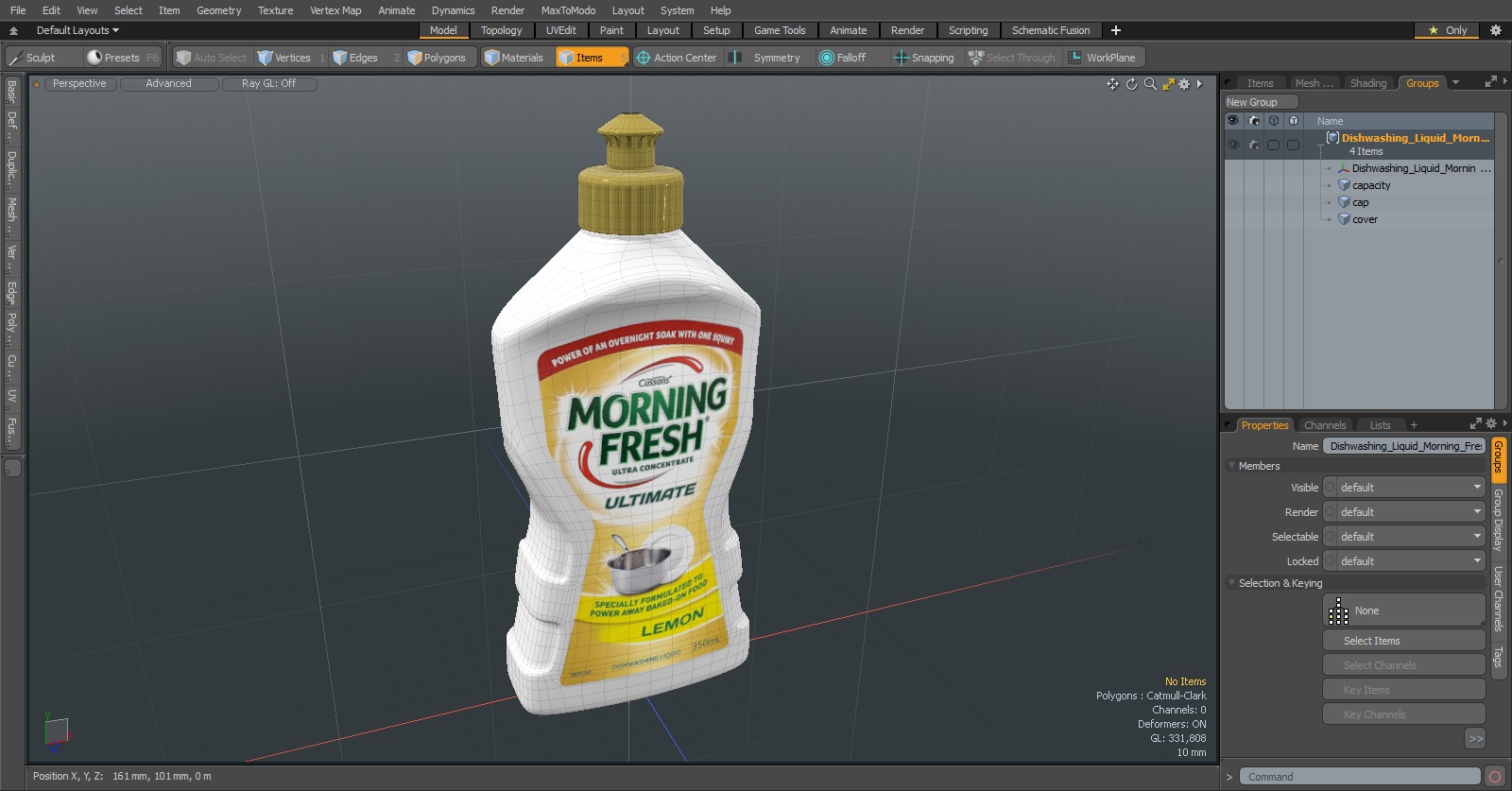Open the layout settings gear icon
The width and height of the screenshot is (1512, 791).
tap(1496, 30)
